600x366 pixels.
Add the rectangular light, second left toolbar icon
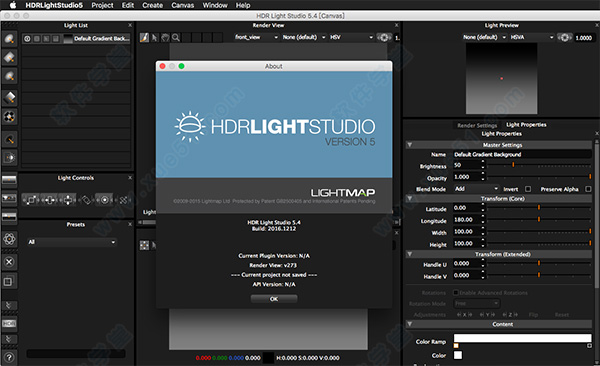pyautogui.click(x=9, y=57)
